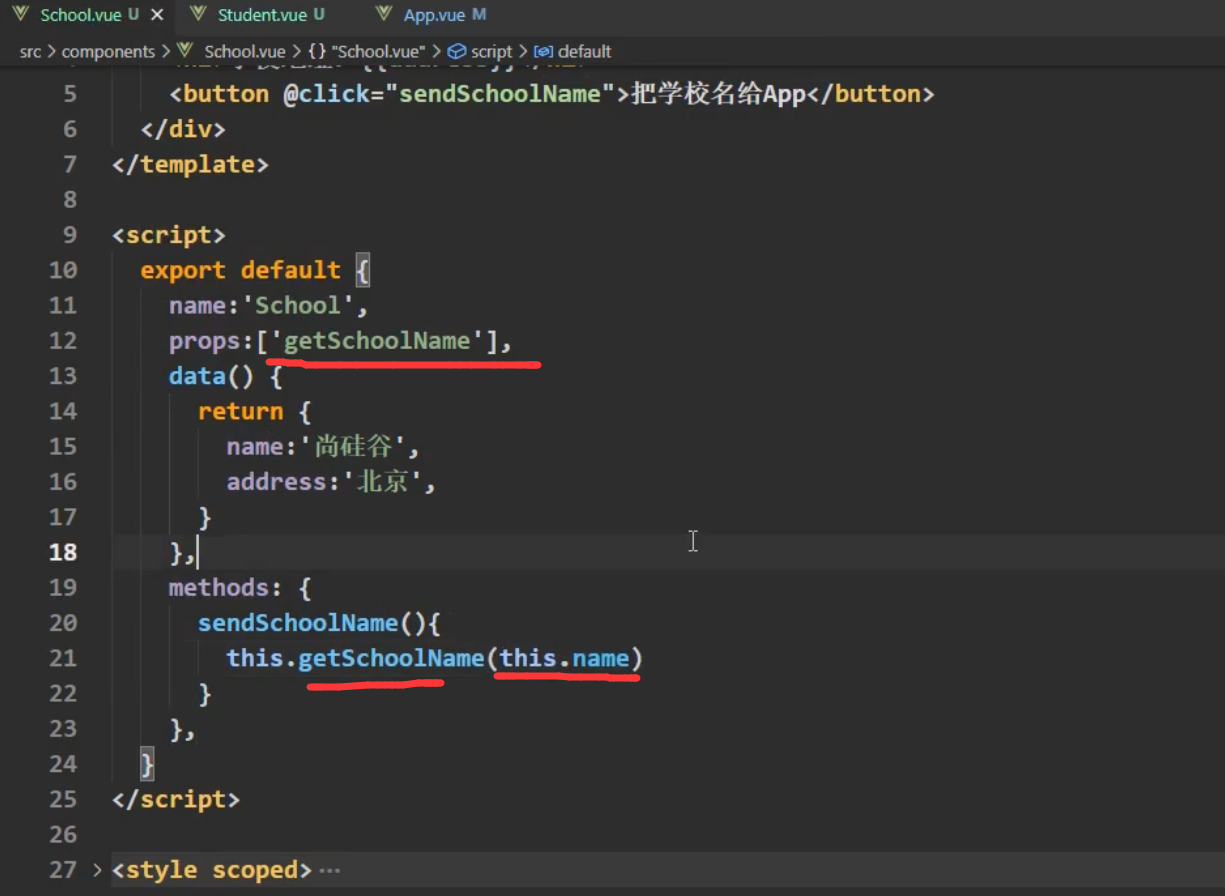Click the Vue icon on App.vue tab

[386, 14]
